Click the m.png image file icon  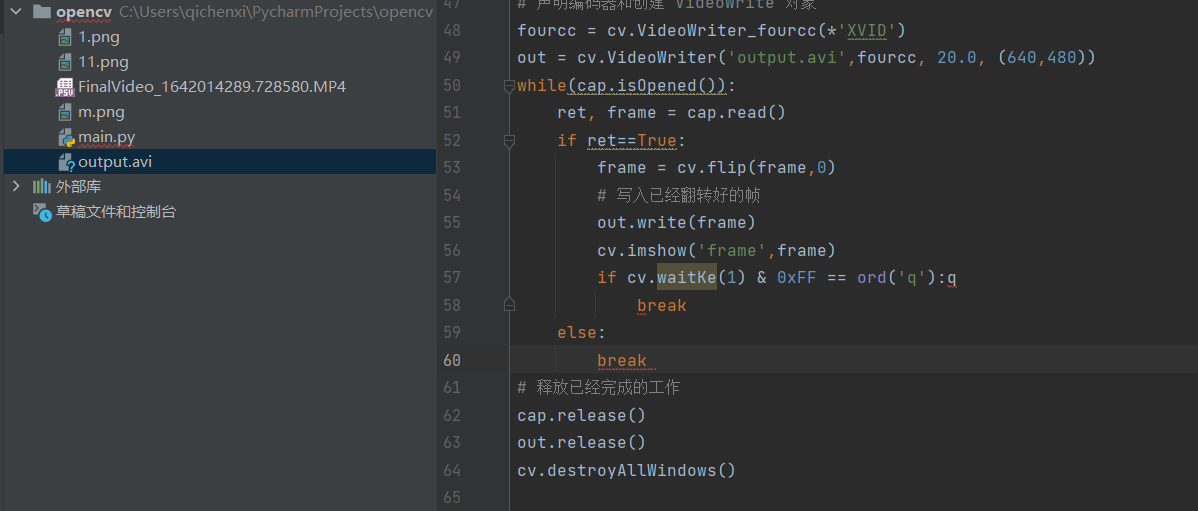pos(65,112)
